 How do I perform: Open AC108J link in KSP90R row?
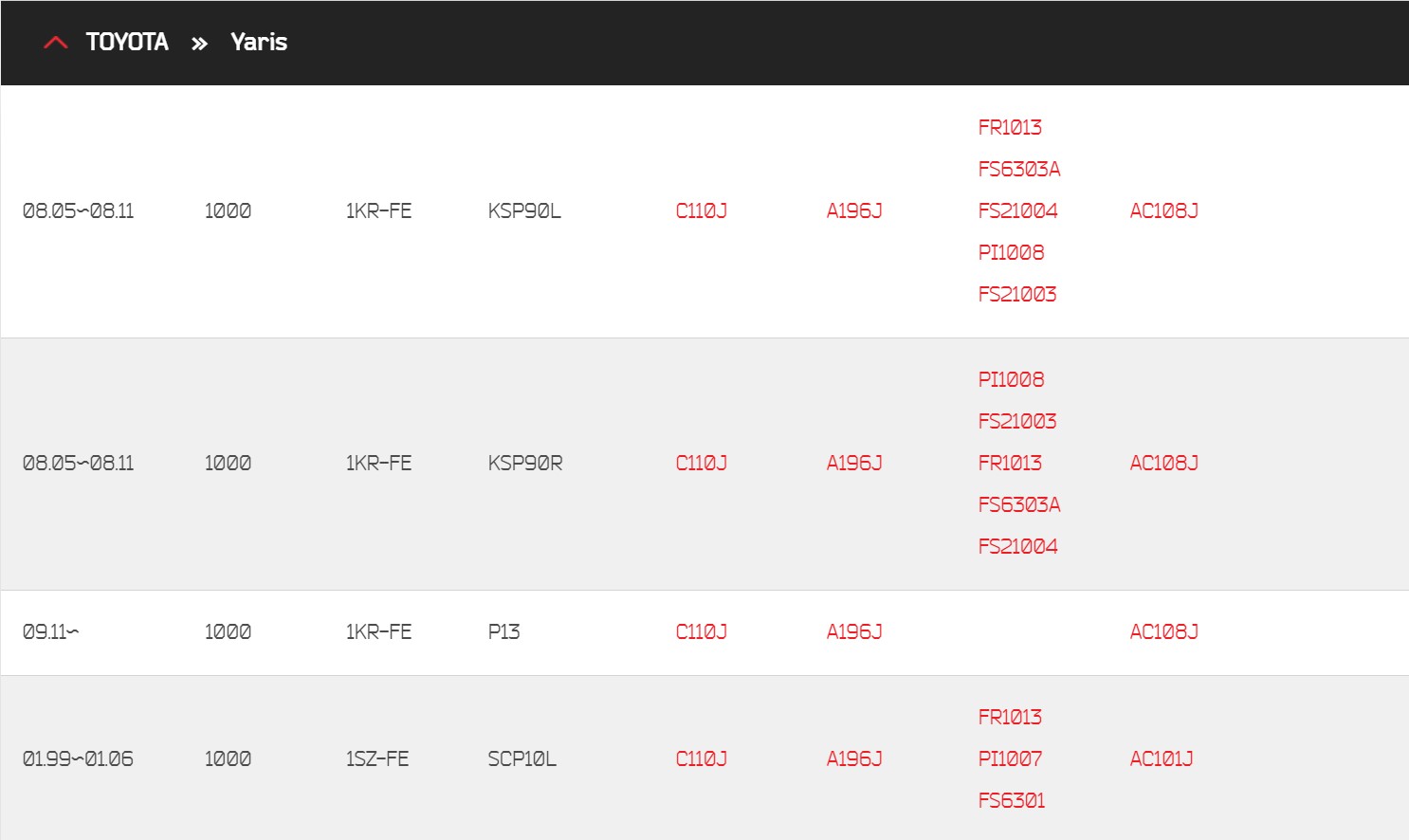1163,463
